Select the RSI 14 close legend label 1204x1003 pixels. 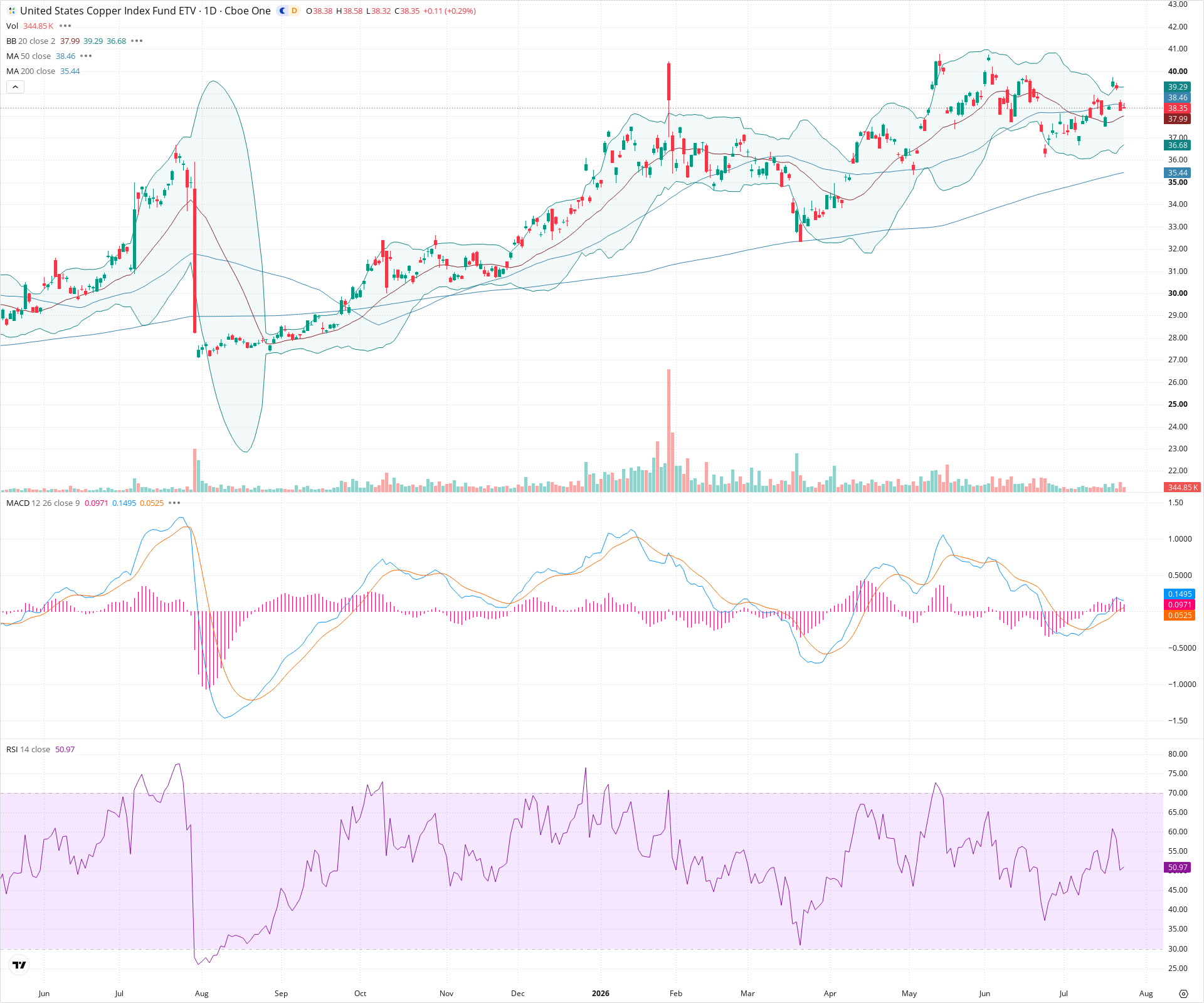(x=28, y=749)
